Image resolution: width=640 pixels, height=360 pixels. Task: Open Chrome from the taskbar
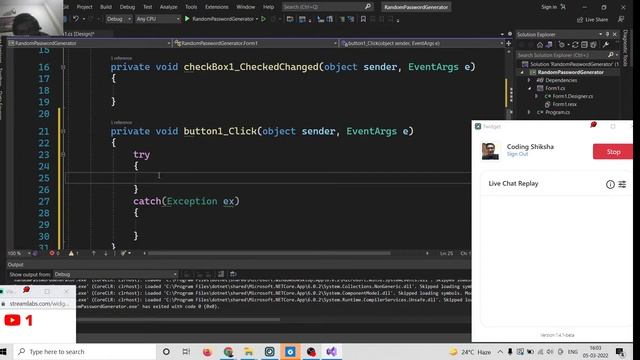[x=228, y=351]
